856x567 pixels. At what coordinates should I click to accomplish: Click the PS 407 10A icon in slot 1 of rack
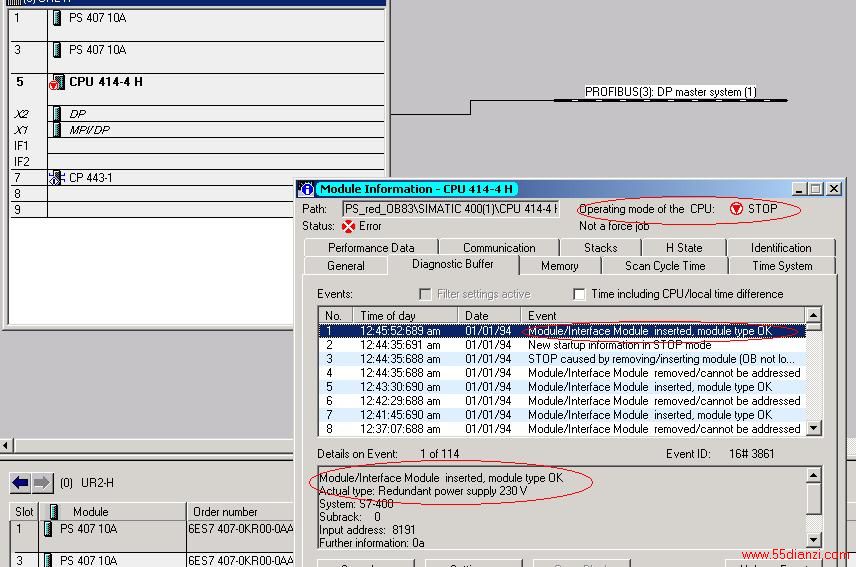pos(57,18)
